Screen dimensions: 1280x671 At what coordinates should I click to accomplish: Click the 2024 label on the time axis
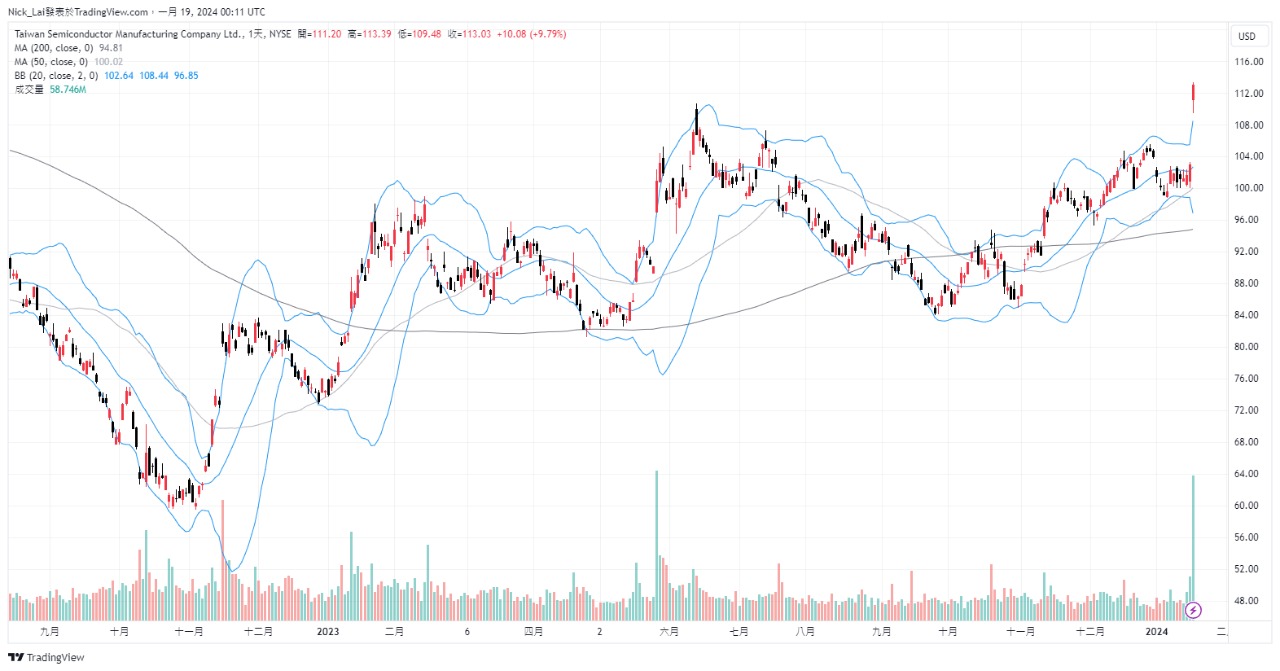(1157, 631)
